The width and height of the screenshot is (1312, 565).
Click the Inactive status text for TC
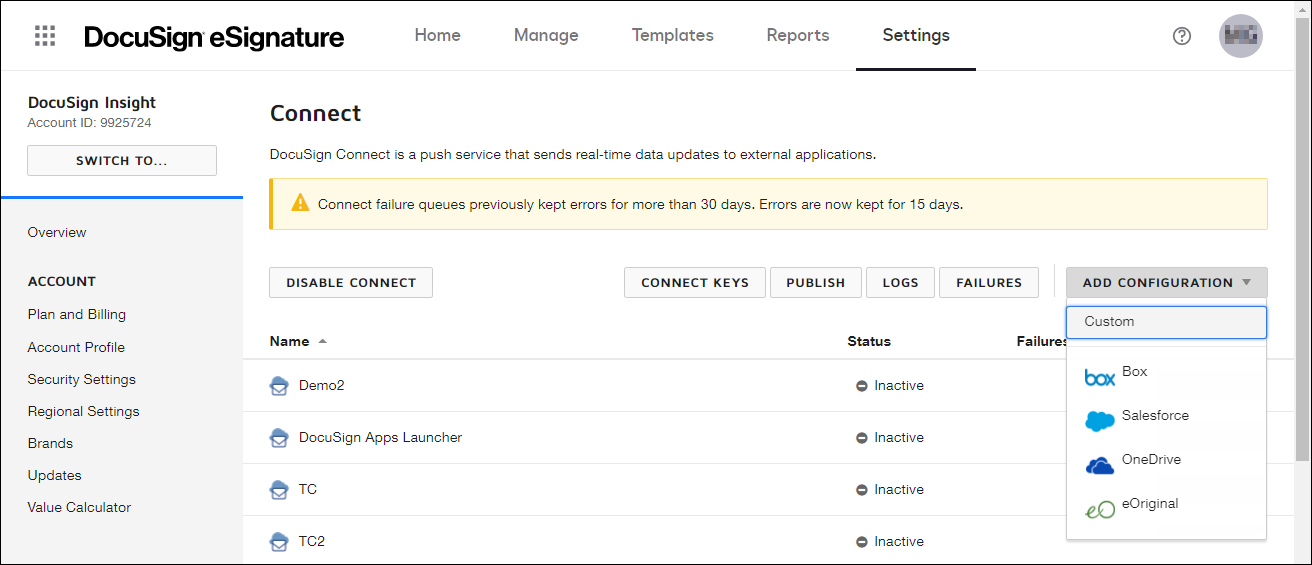(x=899, y=489)
